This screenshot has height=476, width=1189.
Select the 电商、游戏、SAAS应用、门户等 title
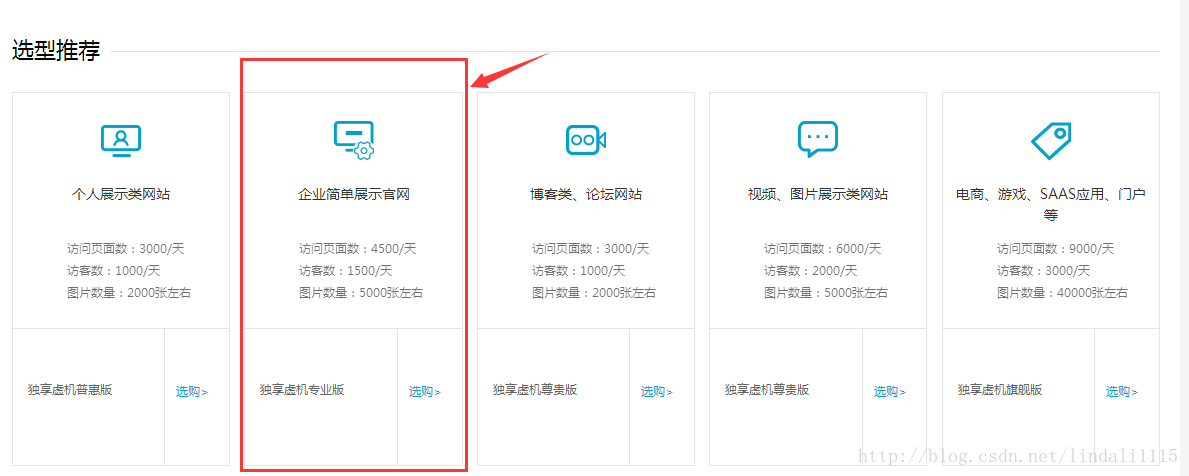click(1050, 204)
